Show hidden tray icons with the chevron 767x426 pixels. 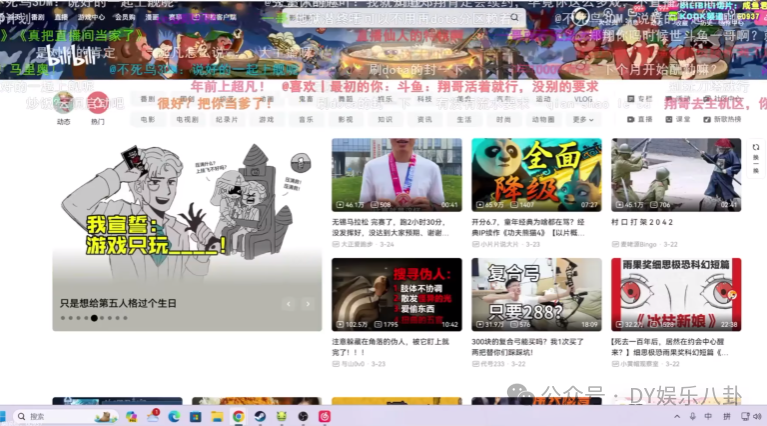pos(677,417)
